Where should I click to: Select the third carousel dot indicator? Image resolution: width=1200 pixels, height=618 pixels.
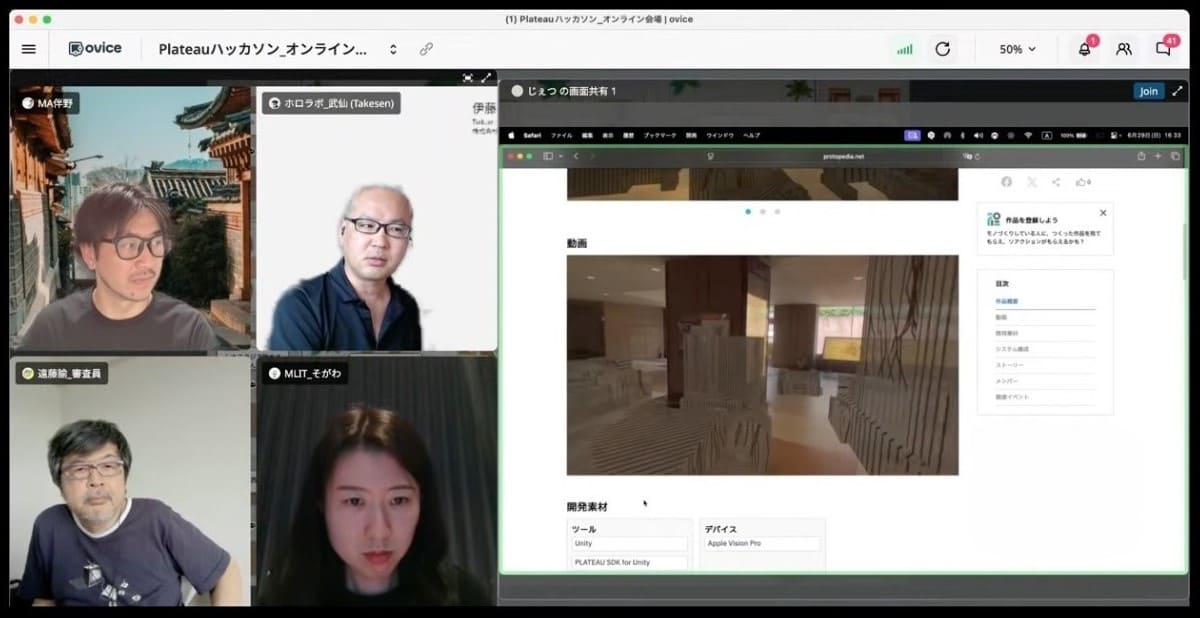[777, 212]
